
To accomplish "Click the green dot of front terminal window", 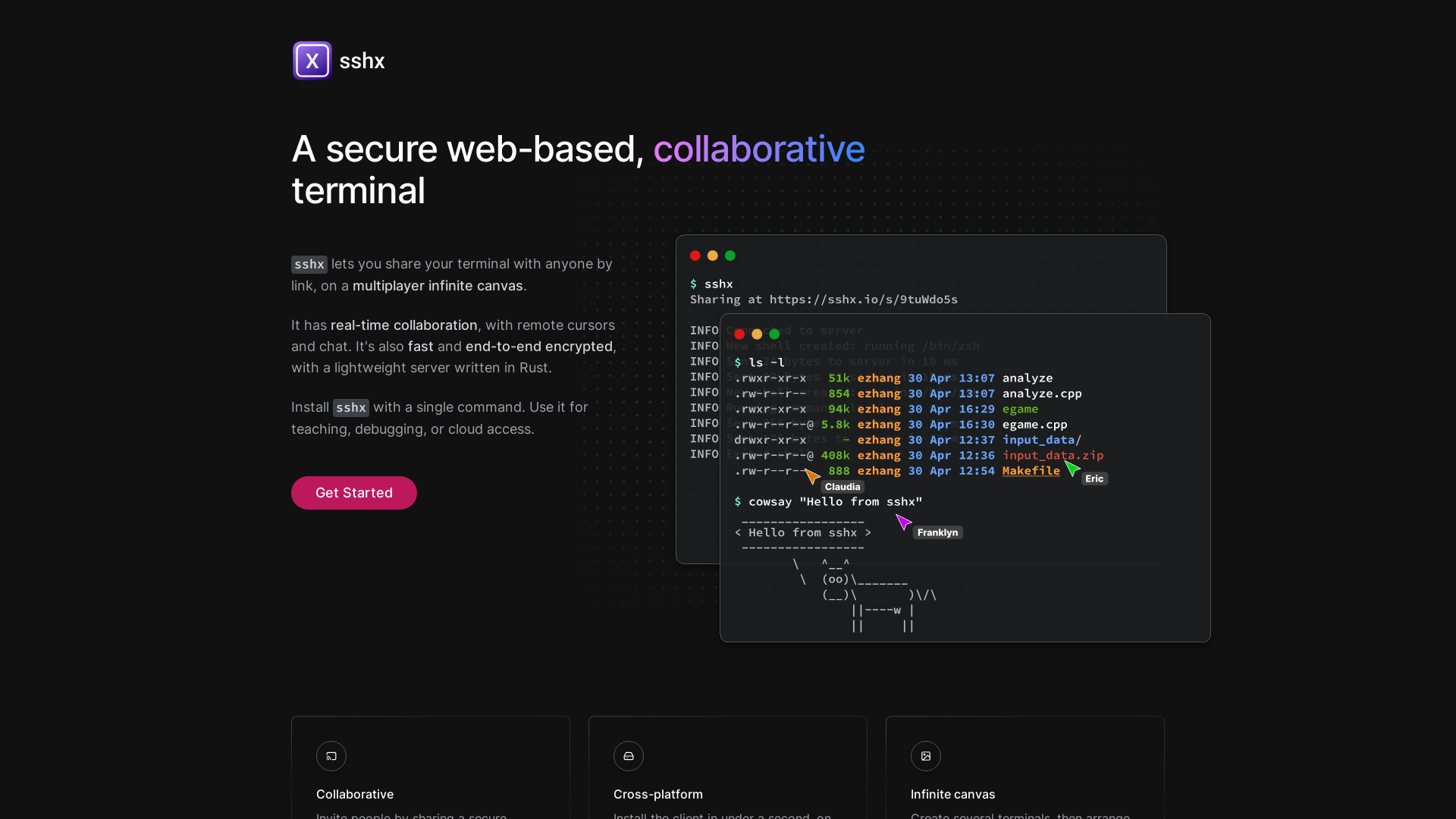I will pos(774,334).
